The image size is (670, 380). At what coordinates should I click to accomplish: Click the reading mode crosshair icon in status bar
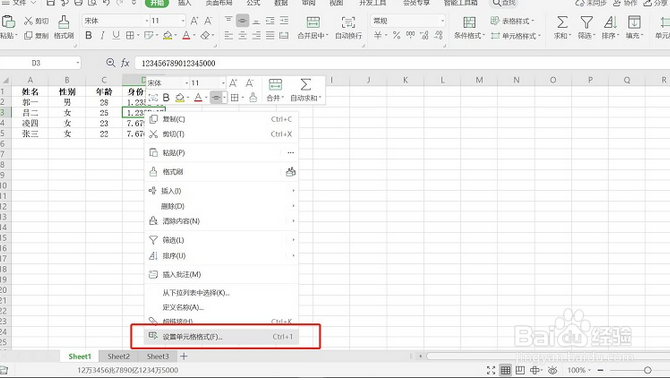coord(535,370)
